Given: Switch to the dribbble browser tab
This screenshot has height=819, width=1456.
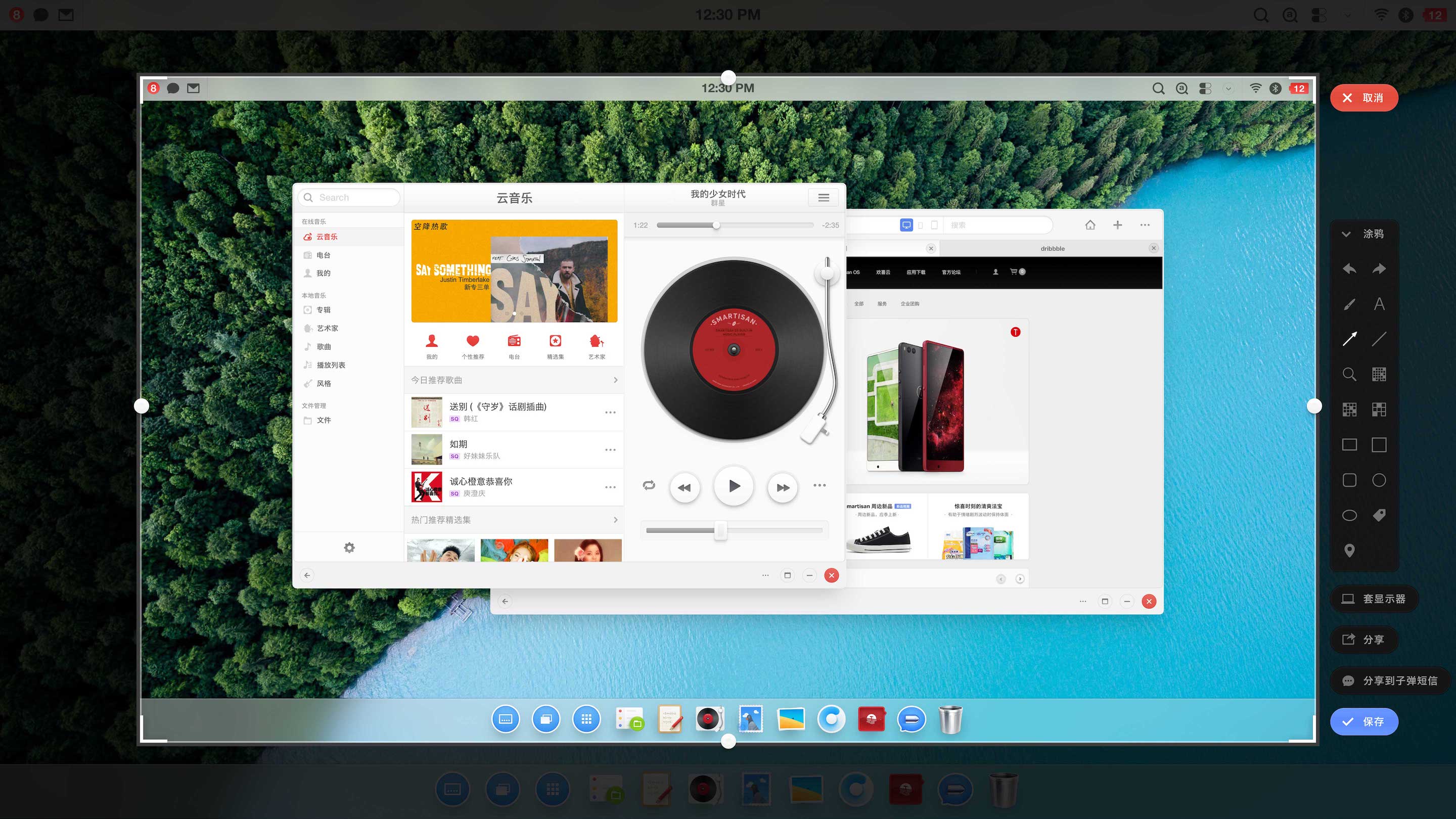Looking at the screenshot, I should tap(1052, 248).
